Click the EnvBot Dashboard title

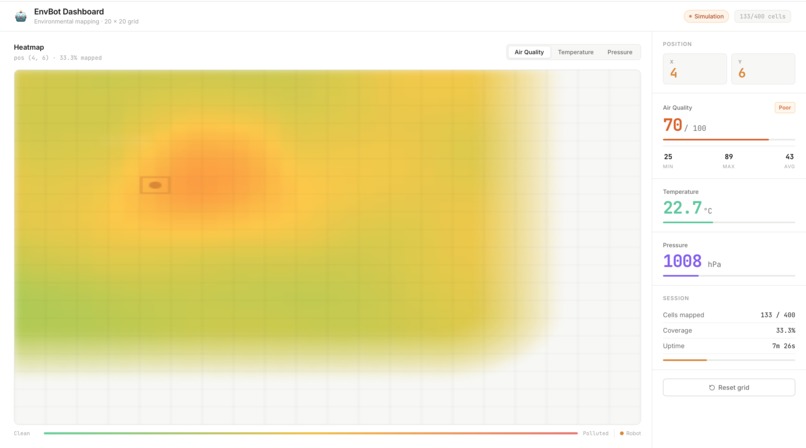click(x=69, y=11)
